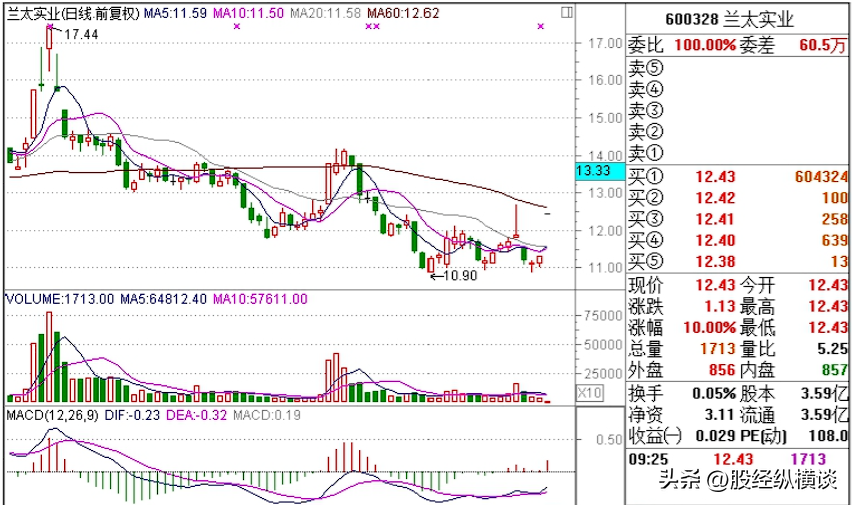This screenshot has width=852, height=505.
Task: Click the 0.50 MACD axis label
Action: tap(609, 439)
